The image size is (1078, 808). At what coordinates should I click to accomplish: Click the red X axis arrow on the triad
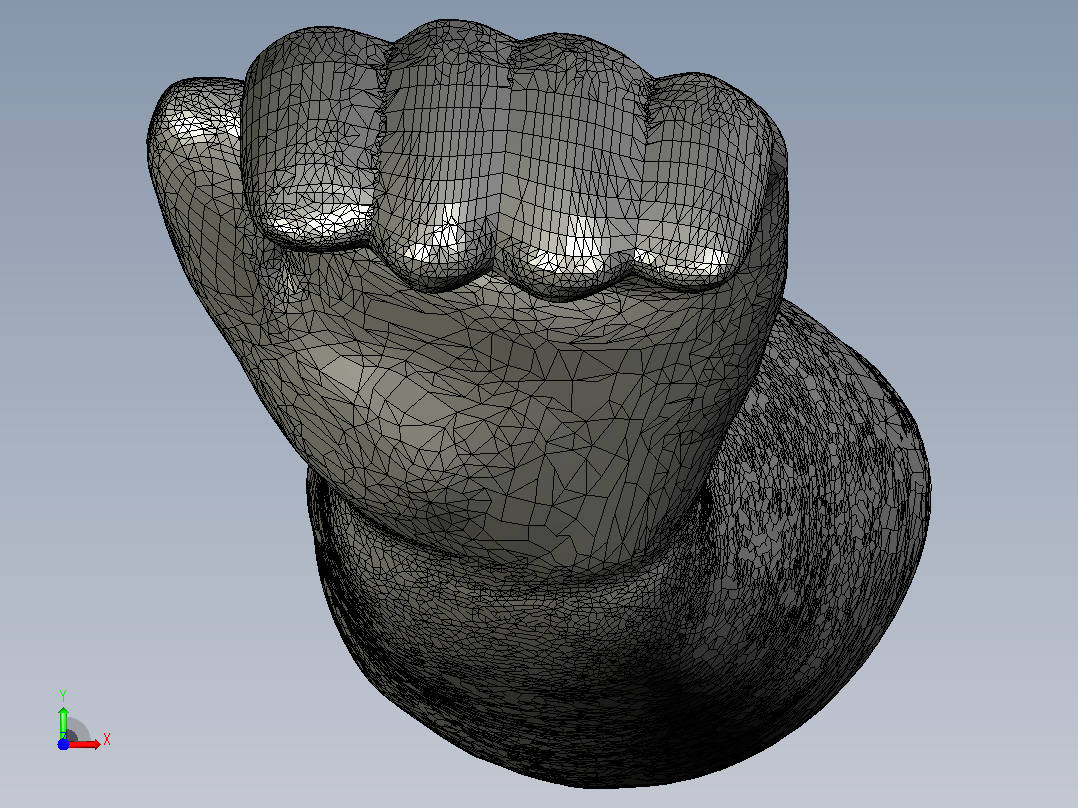(85, 744)
